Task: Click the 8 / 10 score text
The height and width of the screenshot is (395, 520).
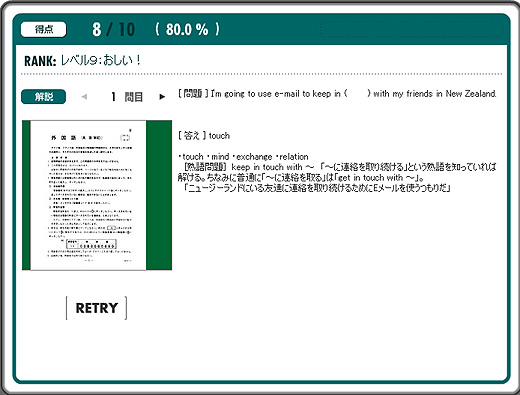Action: point(114,29)
